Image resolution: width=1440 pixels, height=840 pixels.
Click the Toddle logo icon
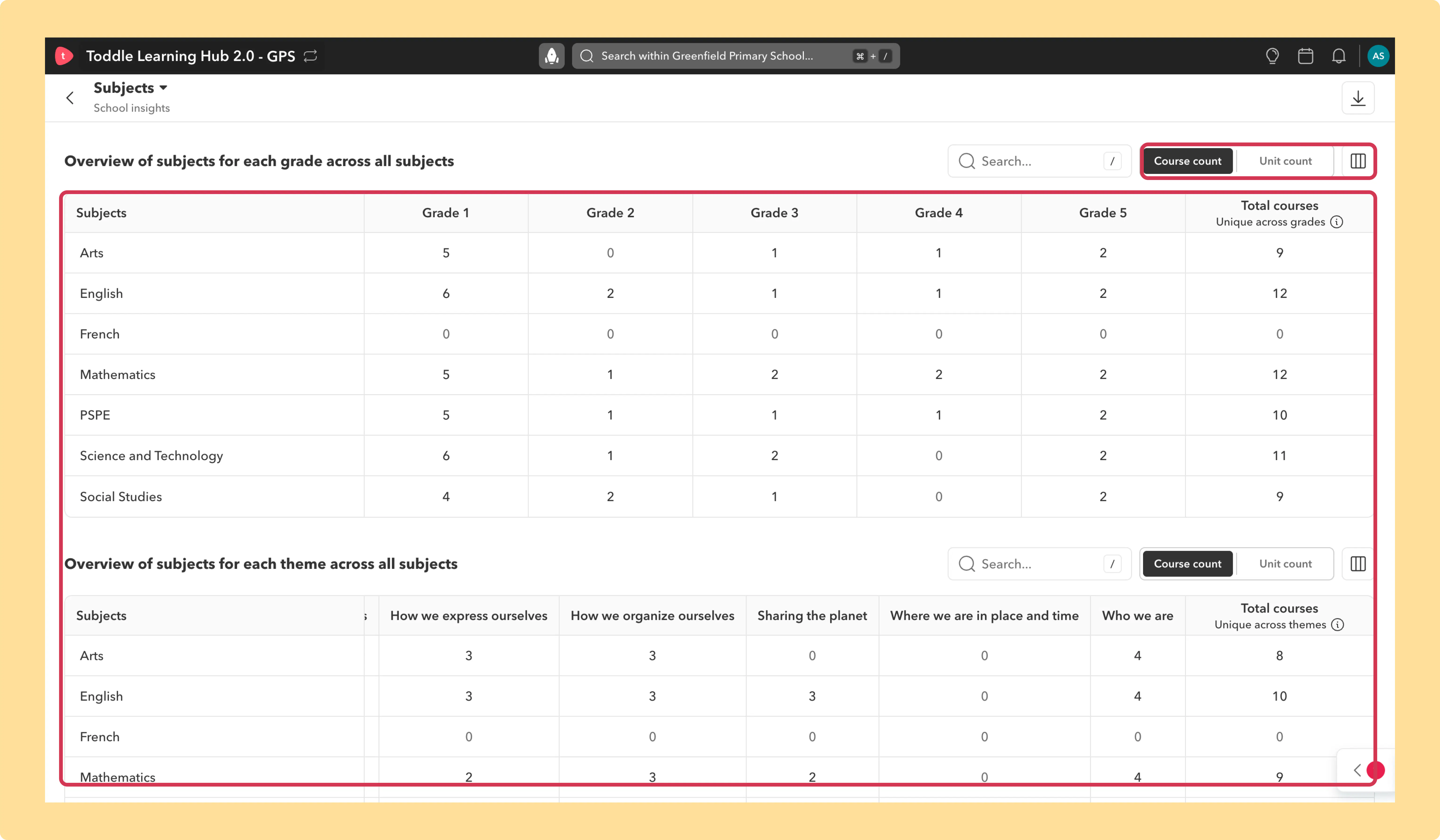64,56
